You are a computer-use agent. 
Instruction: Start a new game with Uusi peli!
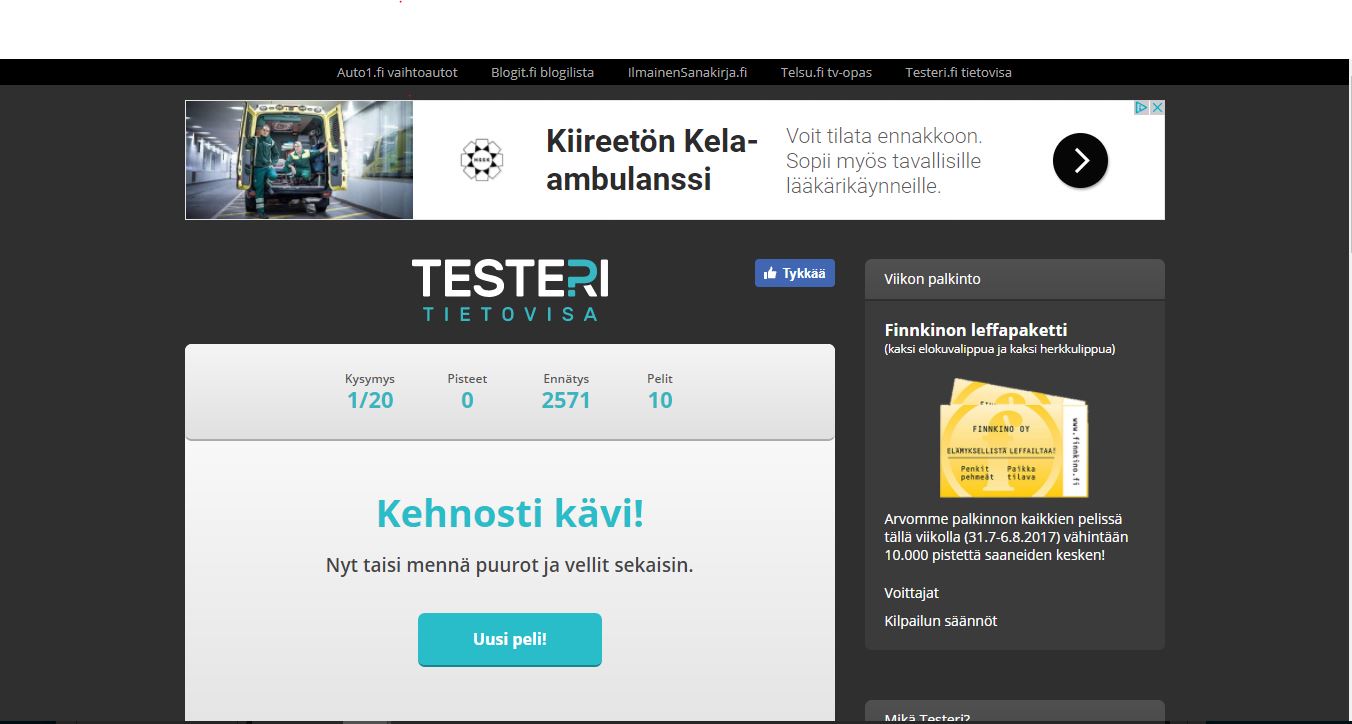[x=510, y=639]
